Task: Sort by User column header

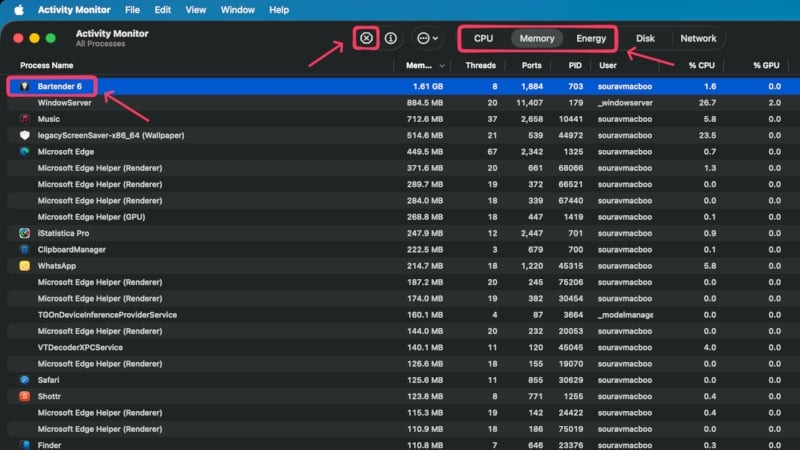Action: pos(607,65)
